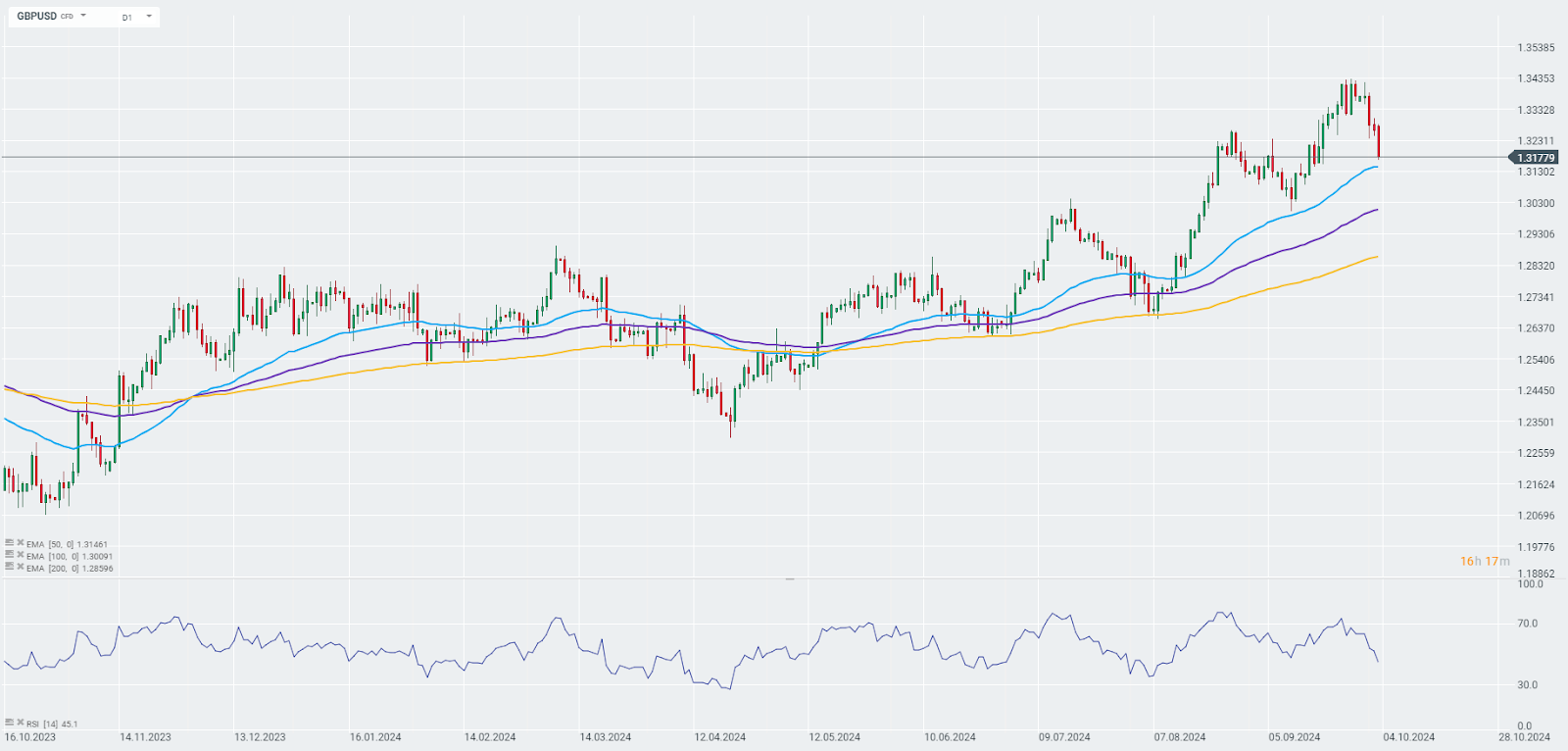1568x751 pixels.
Task: Click the pane divider handle above RSI panel
Action: 790,578
